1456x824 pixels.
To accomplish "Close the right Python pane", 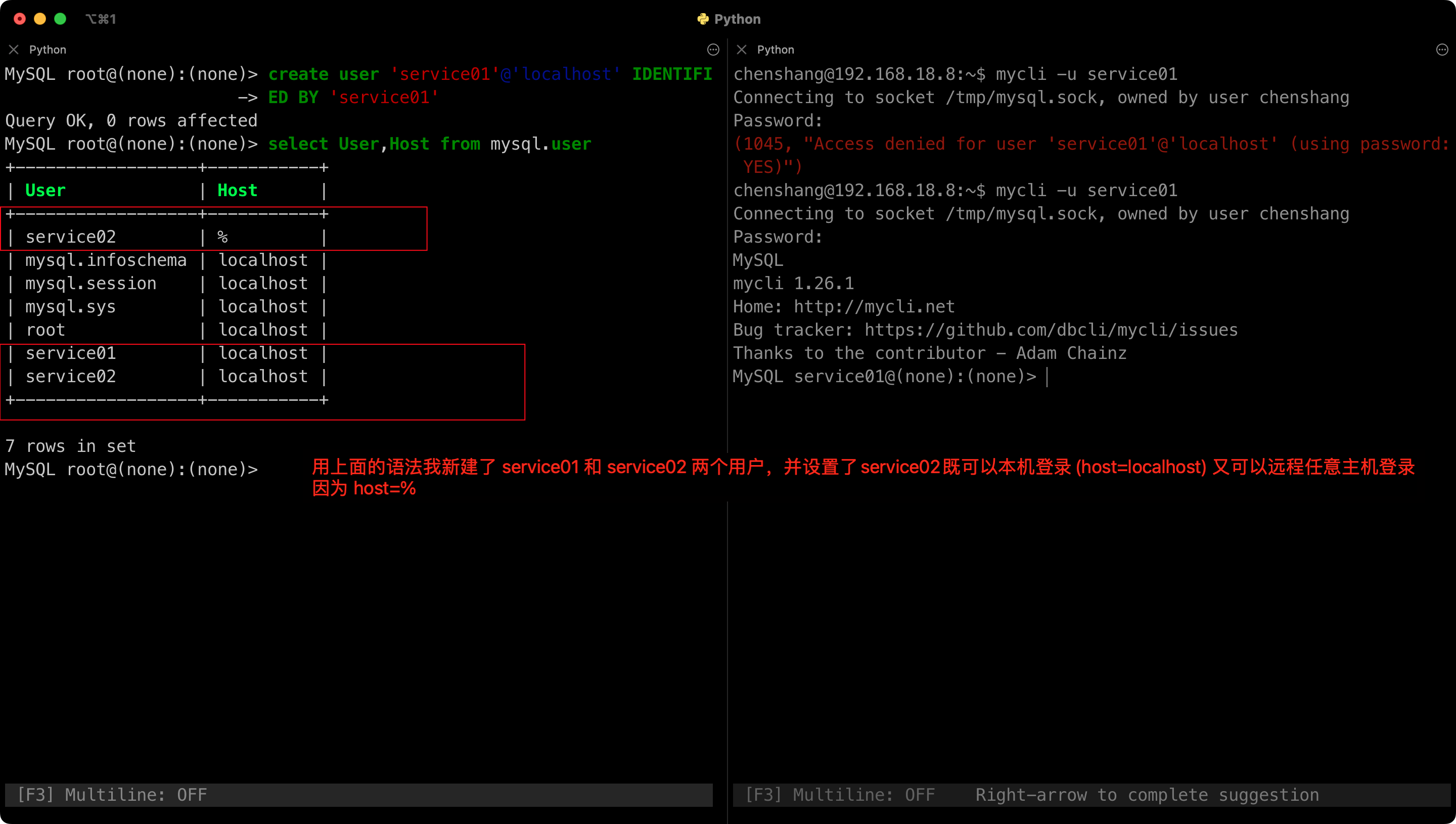I will click(x=741, y=50).
